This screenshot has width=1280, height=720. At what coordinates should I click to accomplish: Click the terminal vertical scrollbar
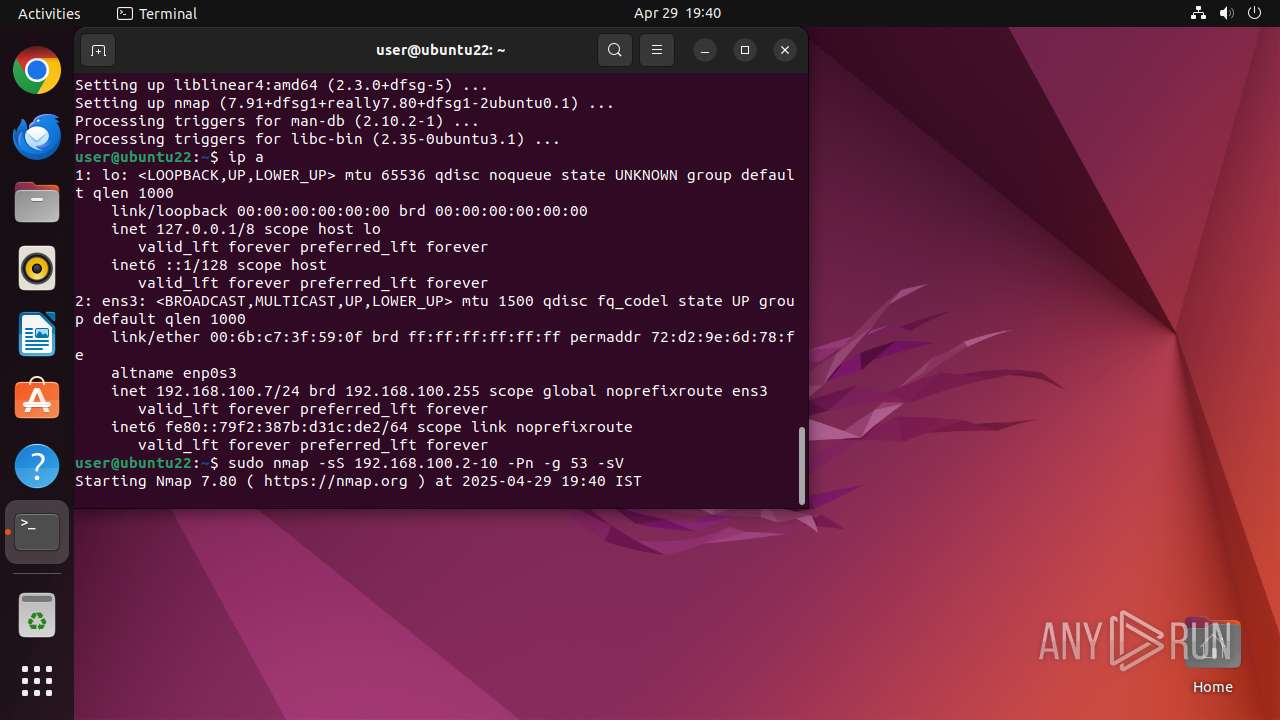802,466
